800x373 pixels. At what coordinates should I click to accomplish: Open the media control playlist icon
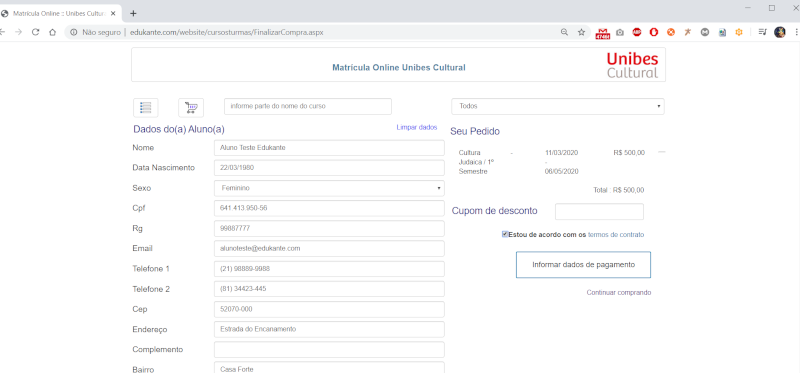(x=762, y=32)
